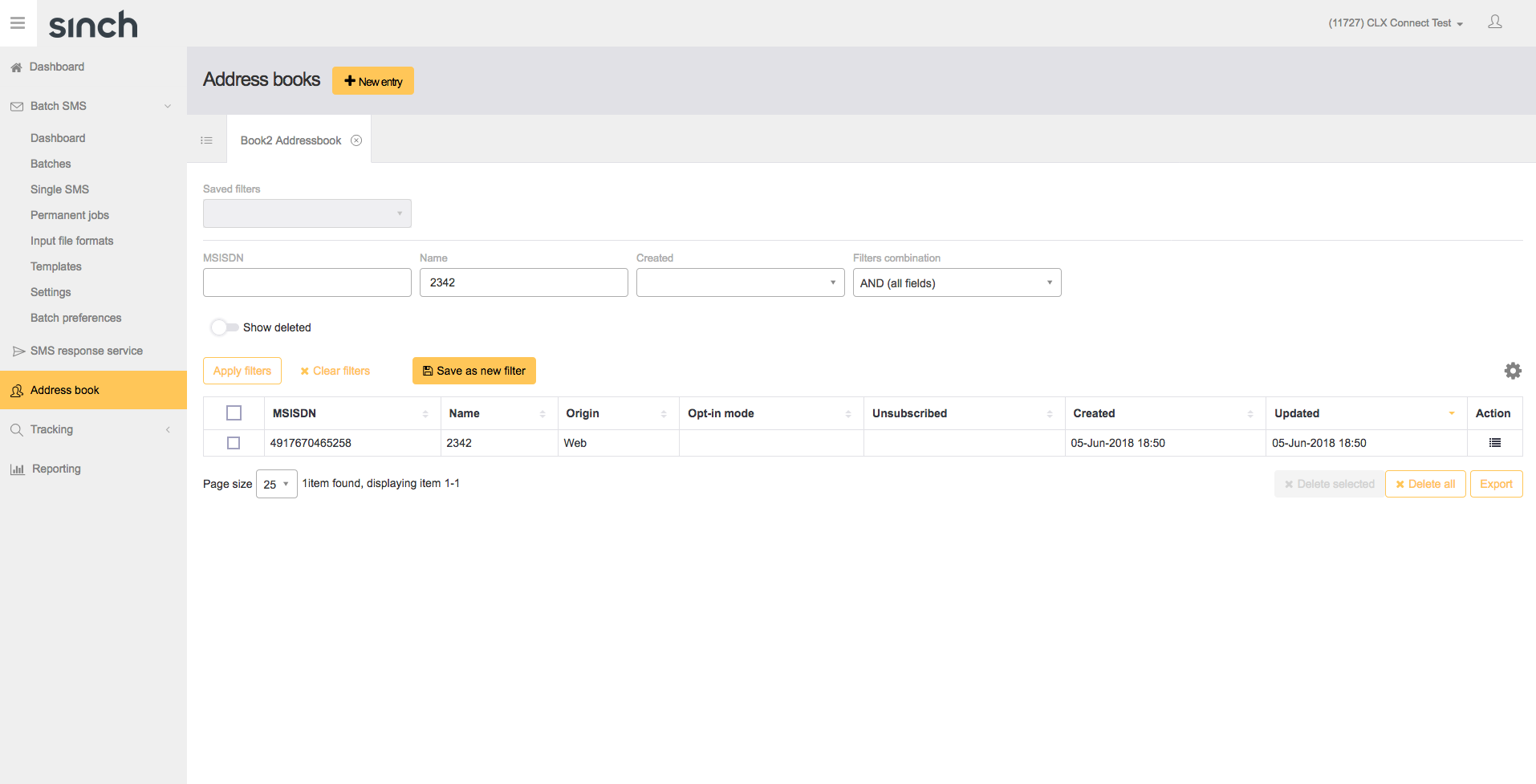This screenshot has width=1536, height=784.
Task: Click the Tracking magnifier icon
Action: tap(17, 430)
